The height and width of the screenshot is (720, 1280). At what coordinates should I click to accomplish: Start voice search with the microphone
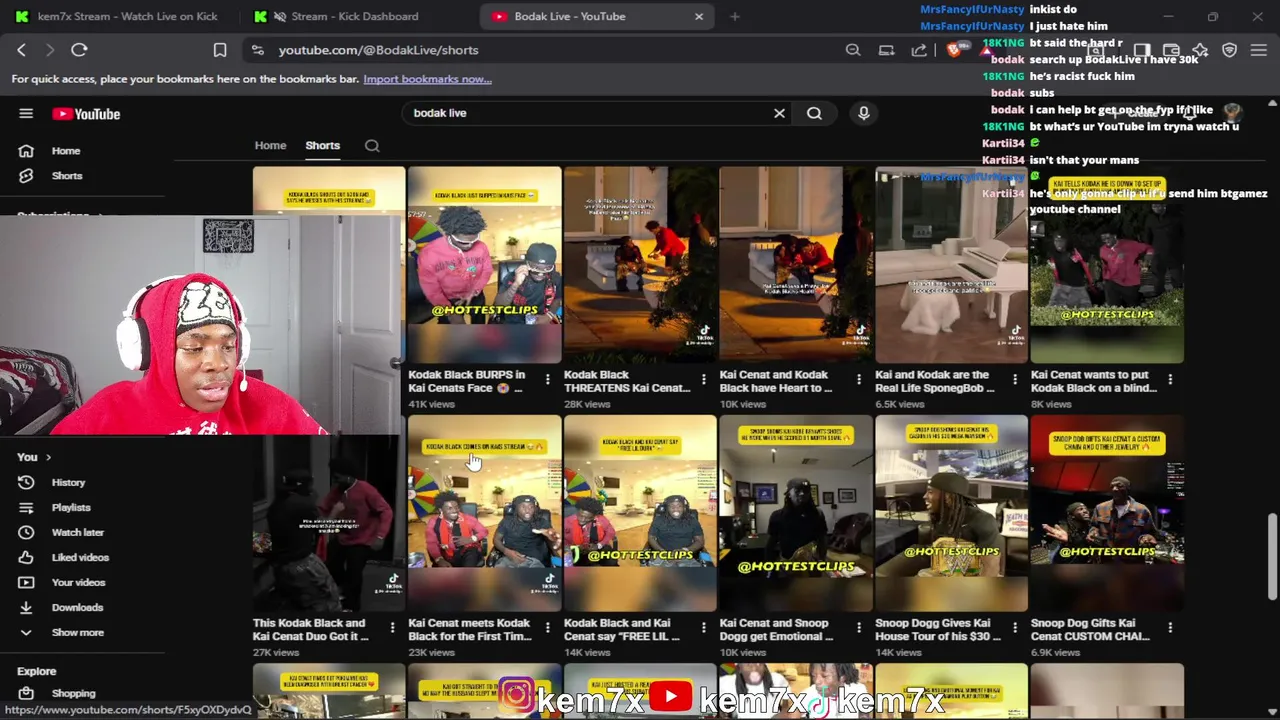tap(864, 113)
